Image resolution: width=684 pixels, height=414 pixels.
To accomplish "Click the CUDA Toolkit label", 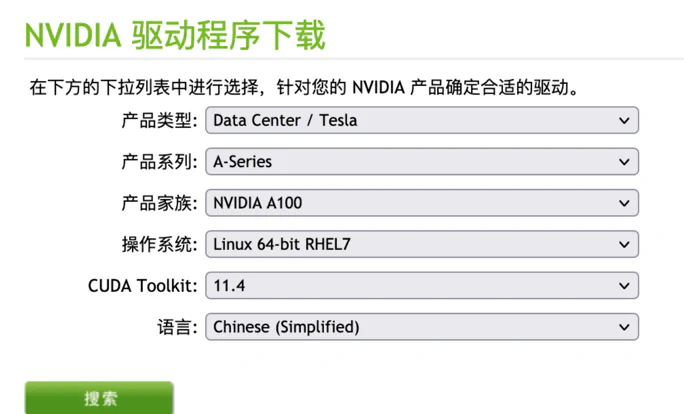I will (x=143, y=286).
